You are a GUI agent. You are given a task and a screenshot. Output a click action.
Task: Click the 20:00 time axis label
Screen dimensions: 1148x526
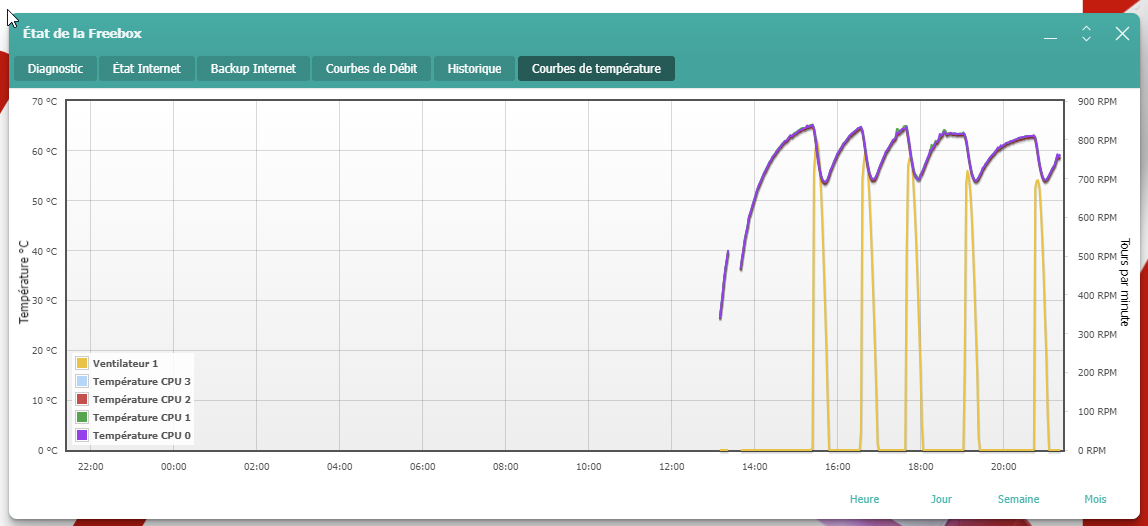pyautogui.click(x=1003, y=467)
